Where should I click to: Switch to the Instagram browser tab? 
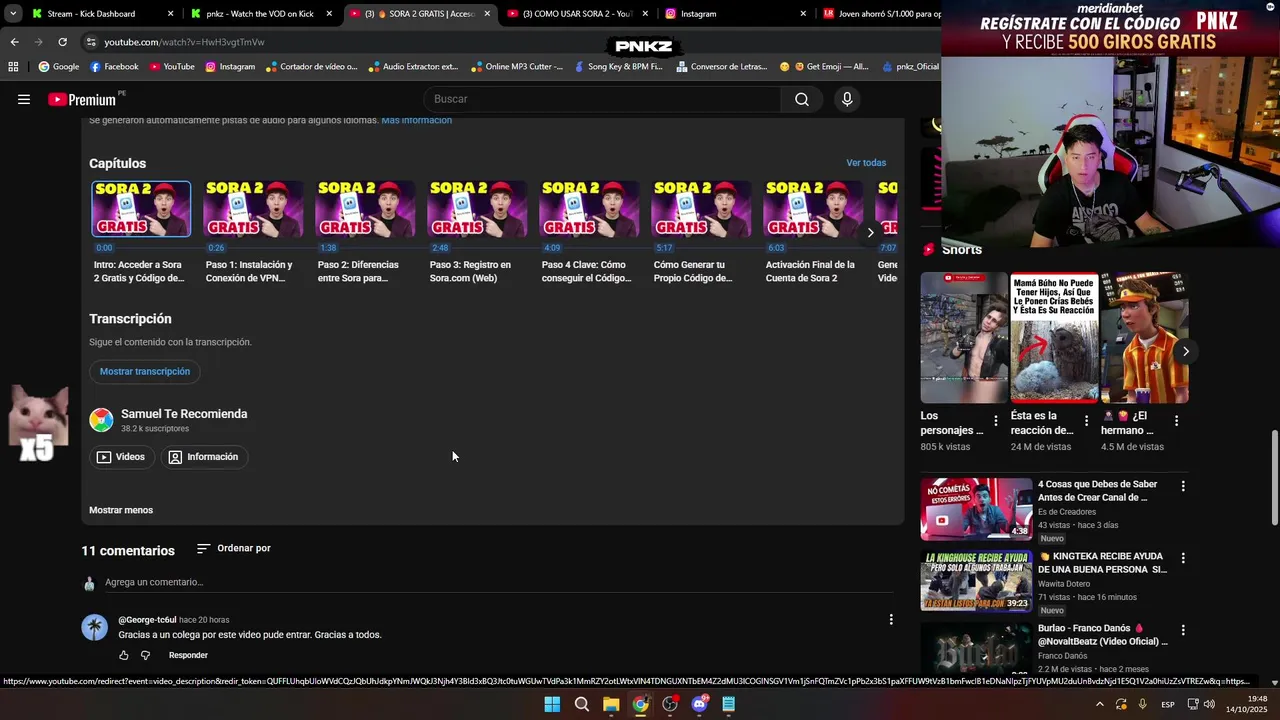click(x=735, y=14)
